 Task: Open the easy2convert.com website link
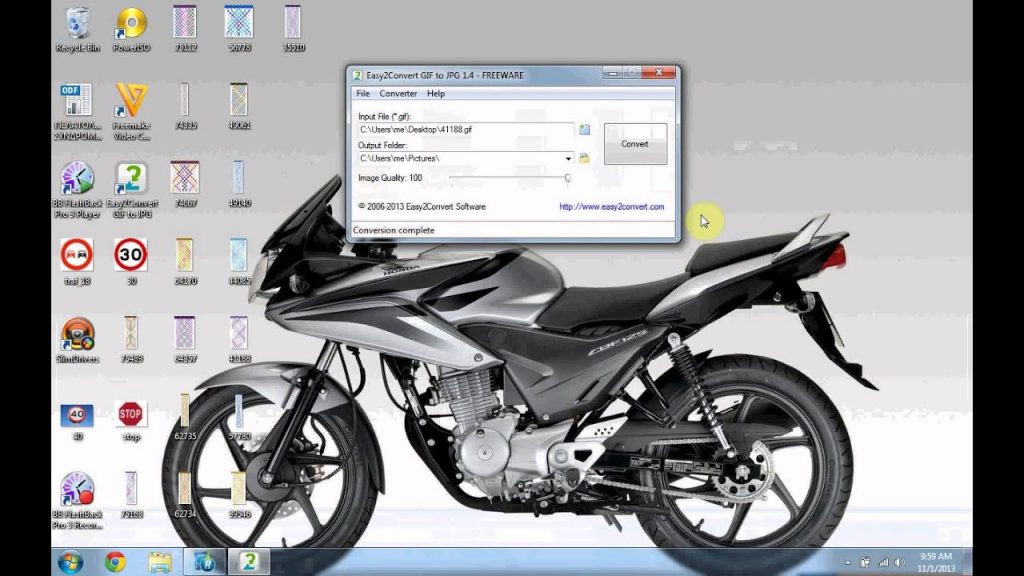pos(611,206)
